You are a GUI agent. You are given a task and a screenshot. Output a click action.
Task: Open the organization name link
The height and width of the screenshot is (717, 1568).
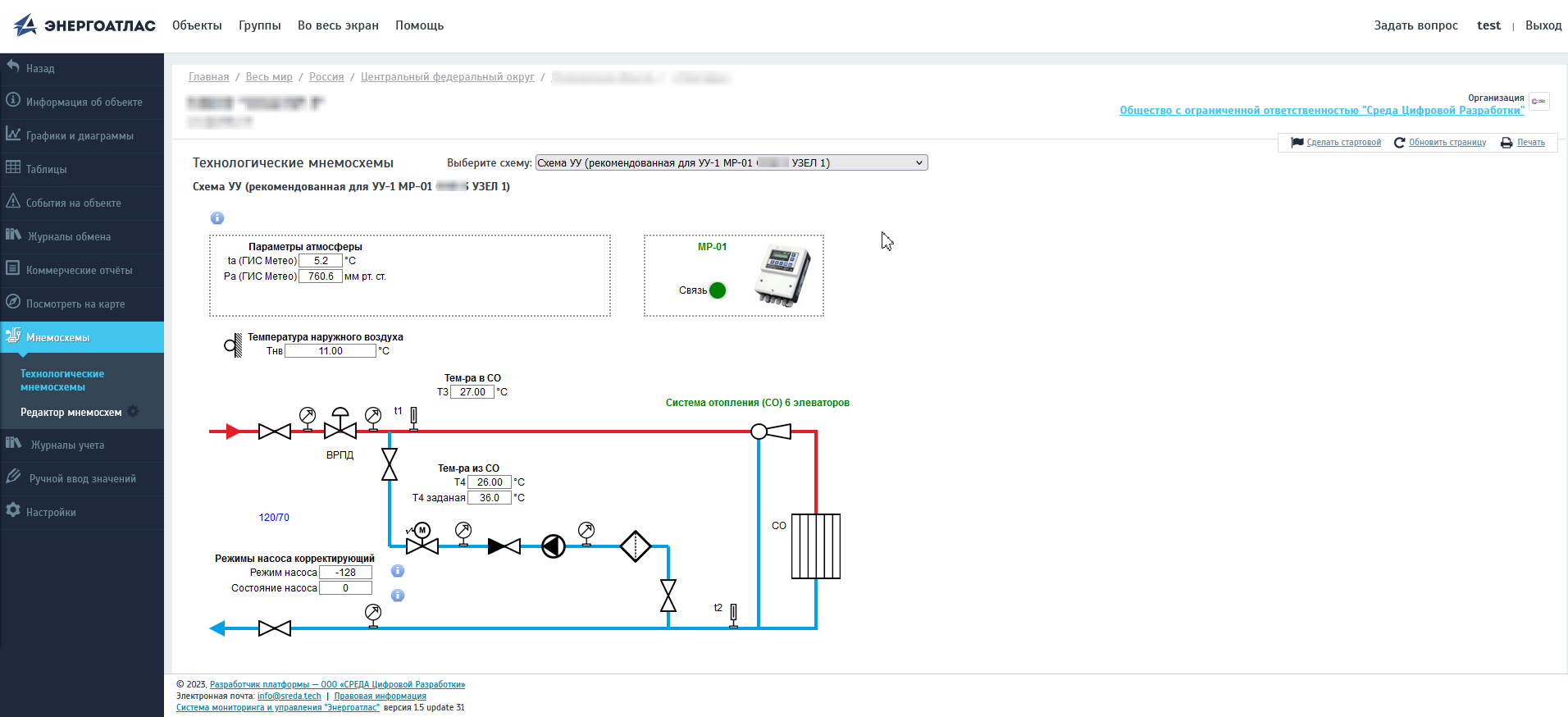pyautogui.click(x=1322, y=110)
